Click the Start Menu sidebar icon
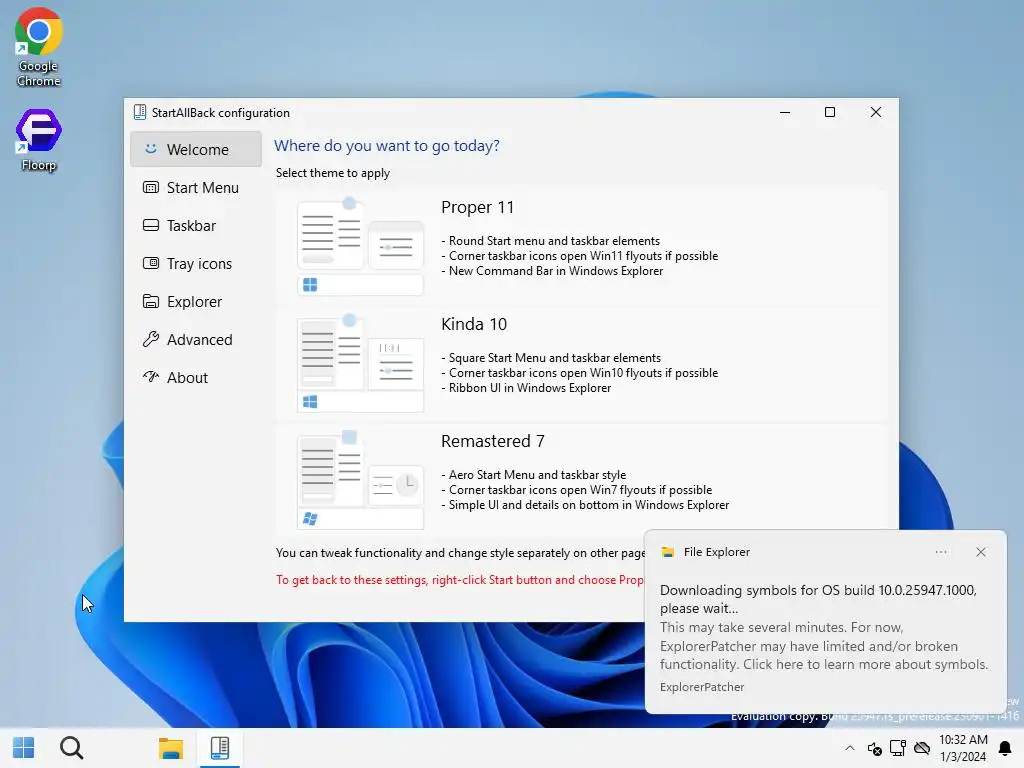 151,187
